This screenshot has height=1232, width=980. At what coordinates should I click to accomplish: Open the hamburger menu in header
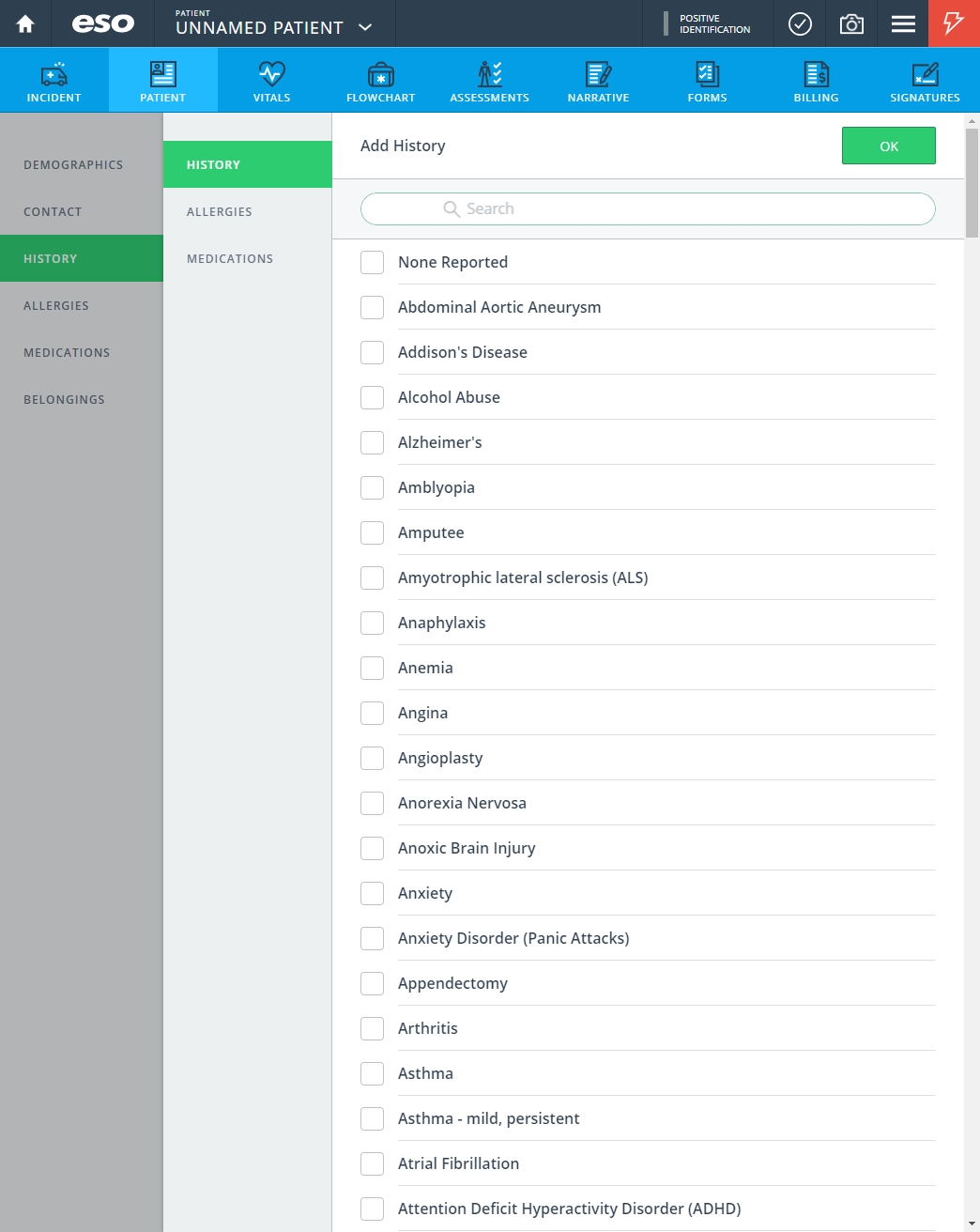click(x=903, y=23)
